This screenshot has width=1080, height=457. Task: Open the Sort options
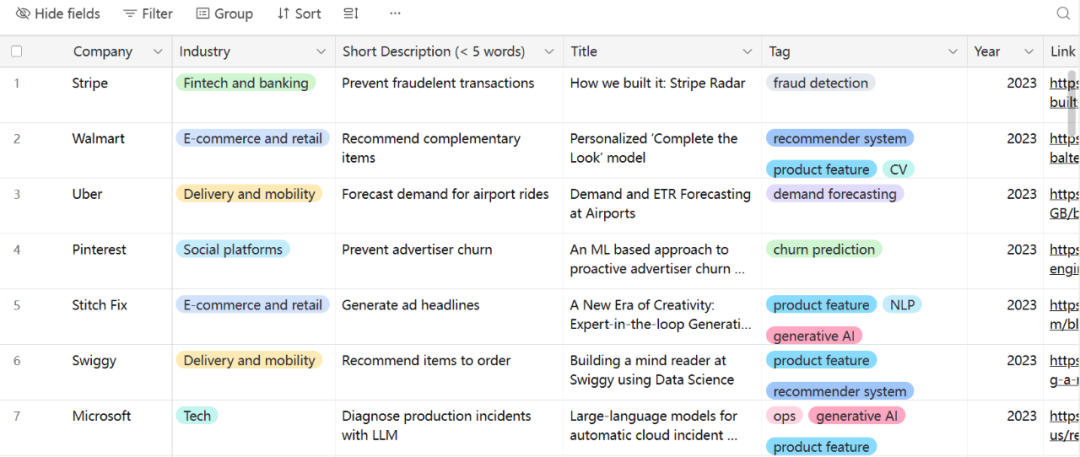[299, 14]
